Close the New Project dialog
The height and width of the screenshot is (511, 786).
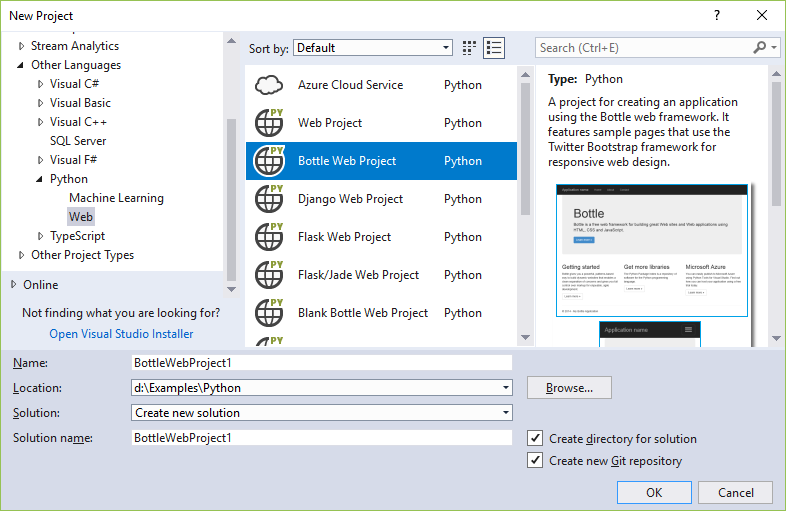pos(762,16)
